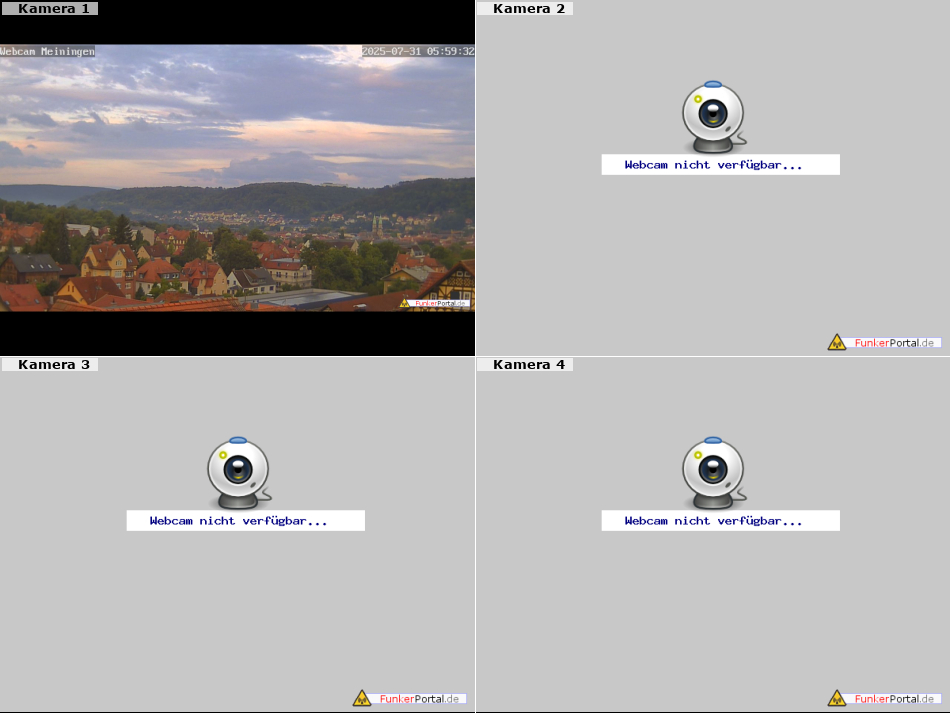Click 'Webcam nicht verfügbar...' in Kamera 3
The image size is (950, 713).
point(238,520)
